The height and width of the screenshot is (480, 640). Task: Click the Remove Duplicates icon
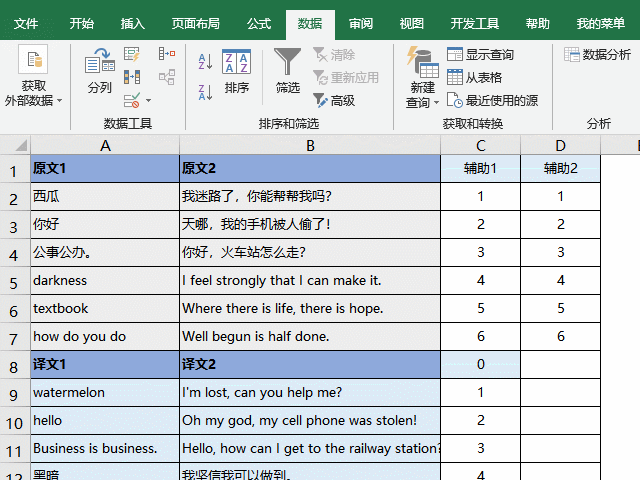132,77
